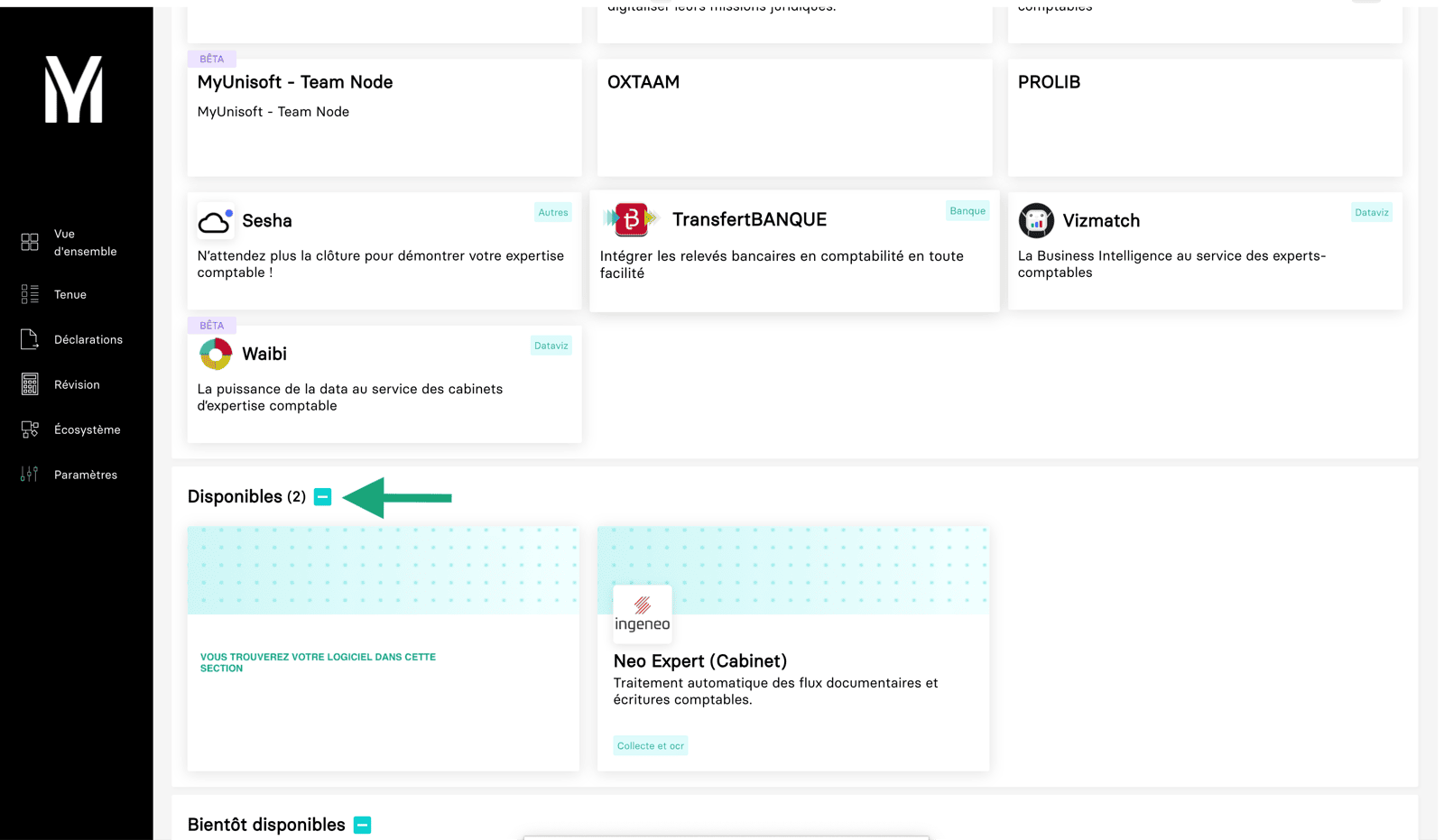Screen dimensions: 1444x840
Task: Click the TransfertBANQUE card title
Action: click(749, 220)
